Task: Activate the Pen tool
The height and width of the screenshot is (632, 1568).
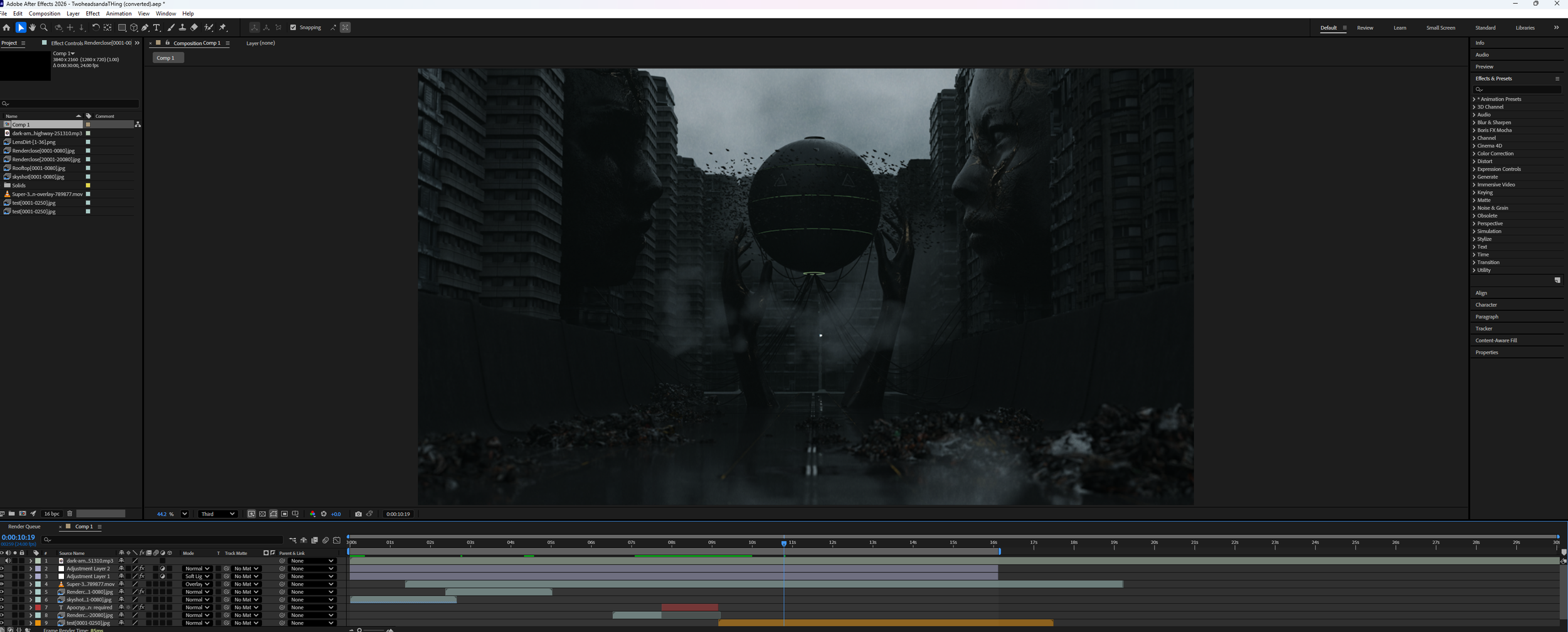Action: 146,28
